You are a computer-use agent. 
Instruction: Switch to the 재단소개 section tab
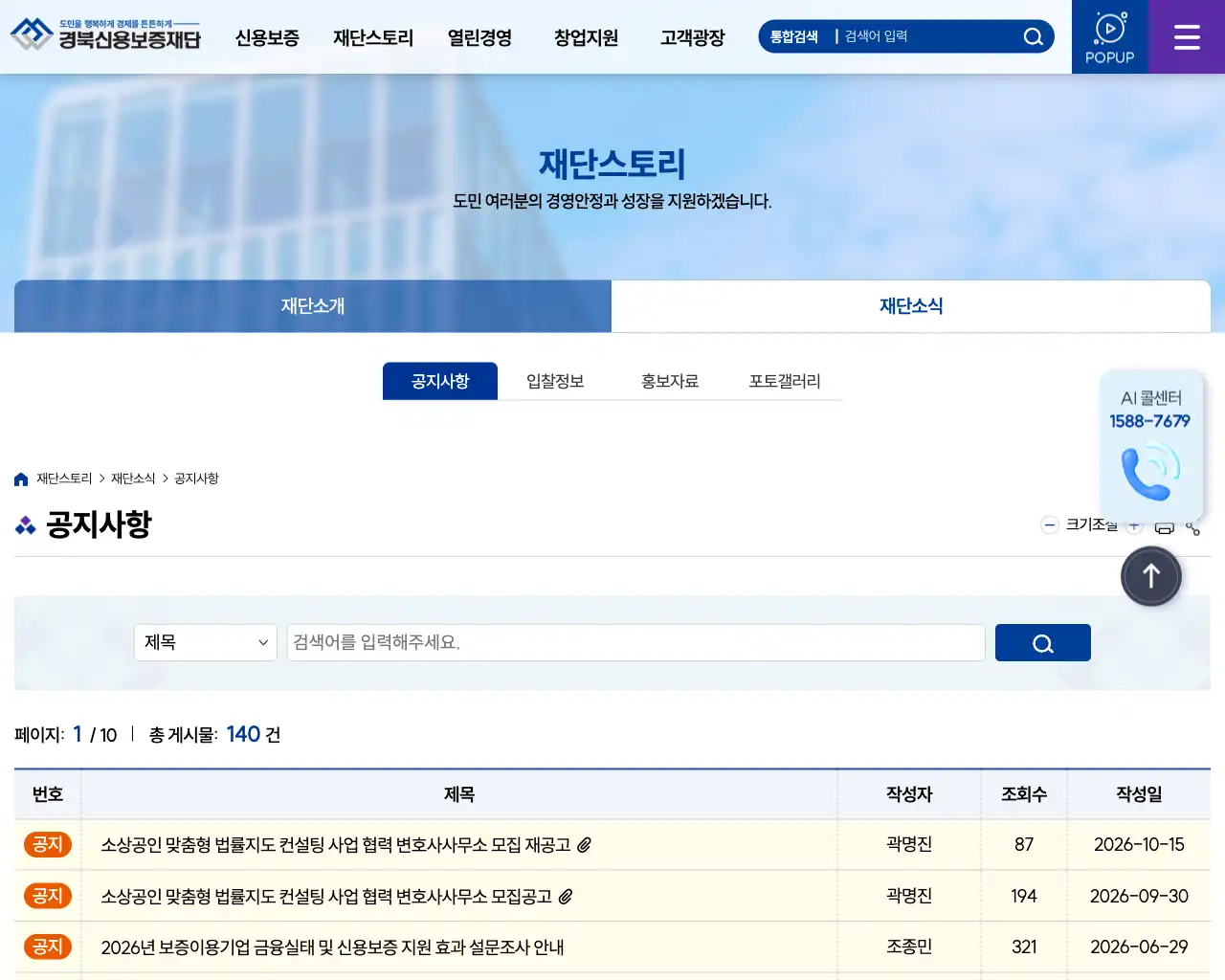313,306
